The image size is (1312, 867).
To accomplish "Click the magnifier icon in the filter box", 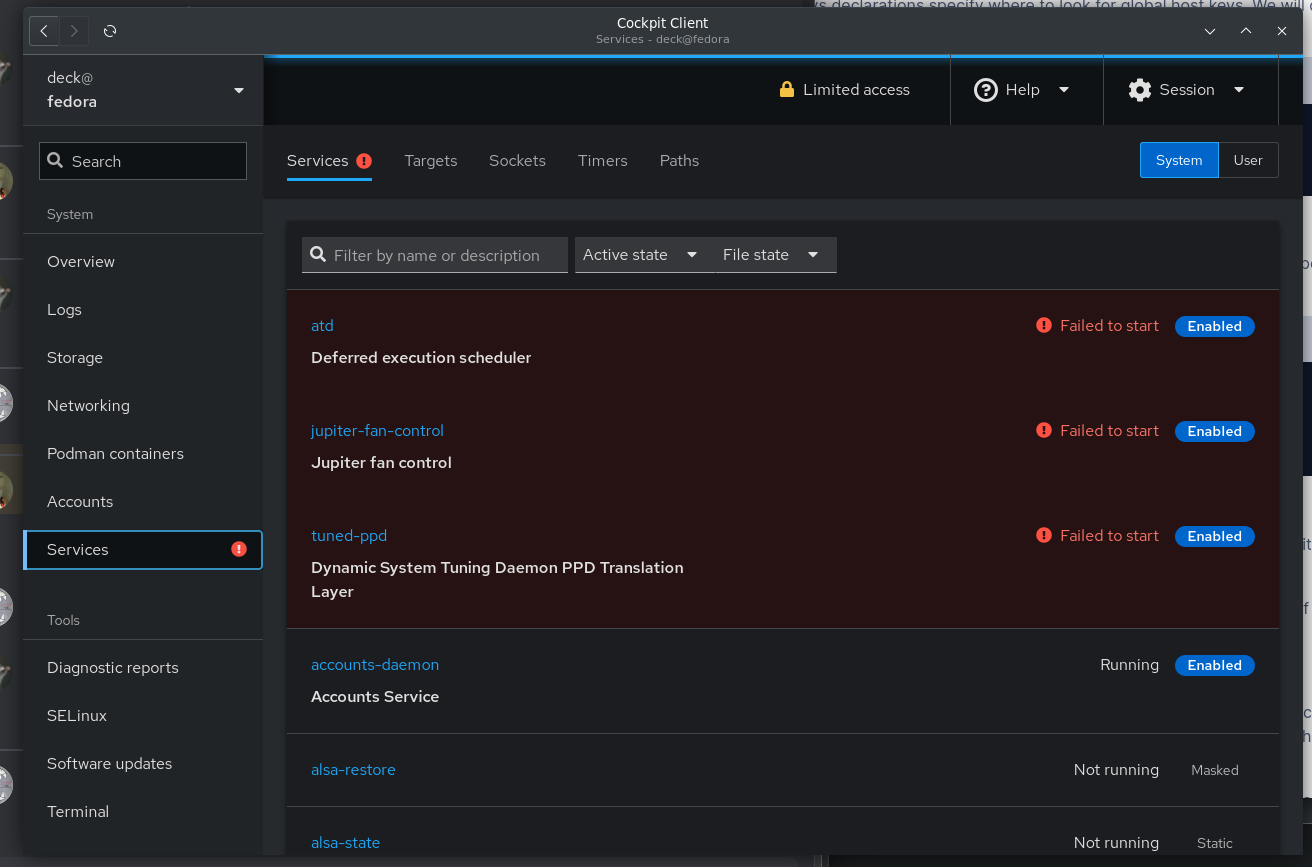I will pos(318,255).
